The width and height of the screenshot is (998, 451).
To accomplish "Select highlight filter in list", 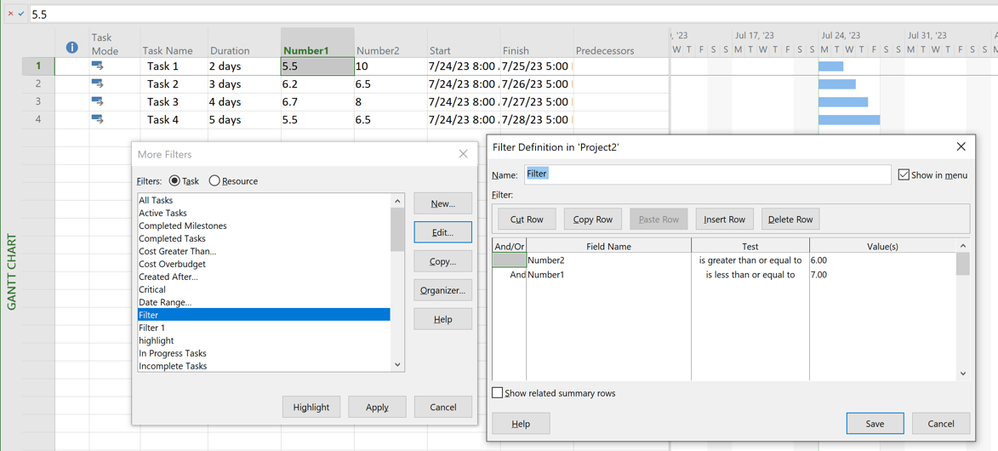I will point(264,340).
